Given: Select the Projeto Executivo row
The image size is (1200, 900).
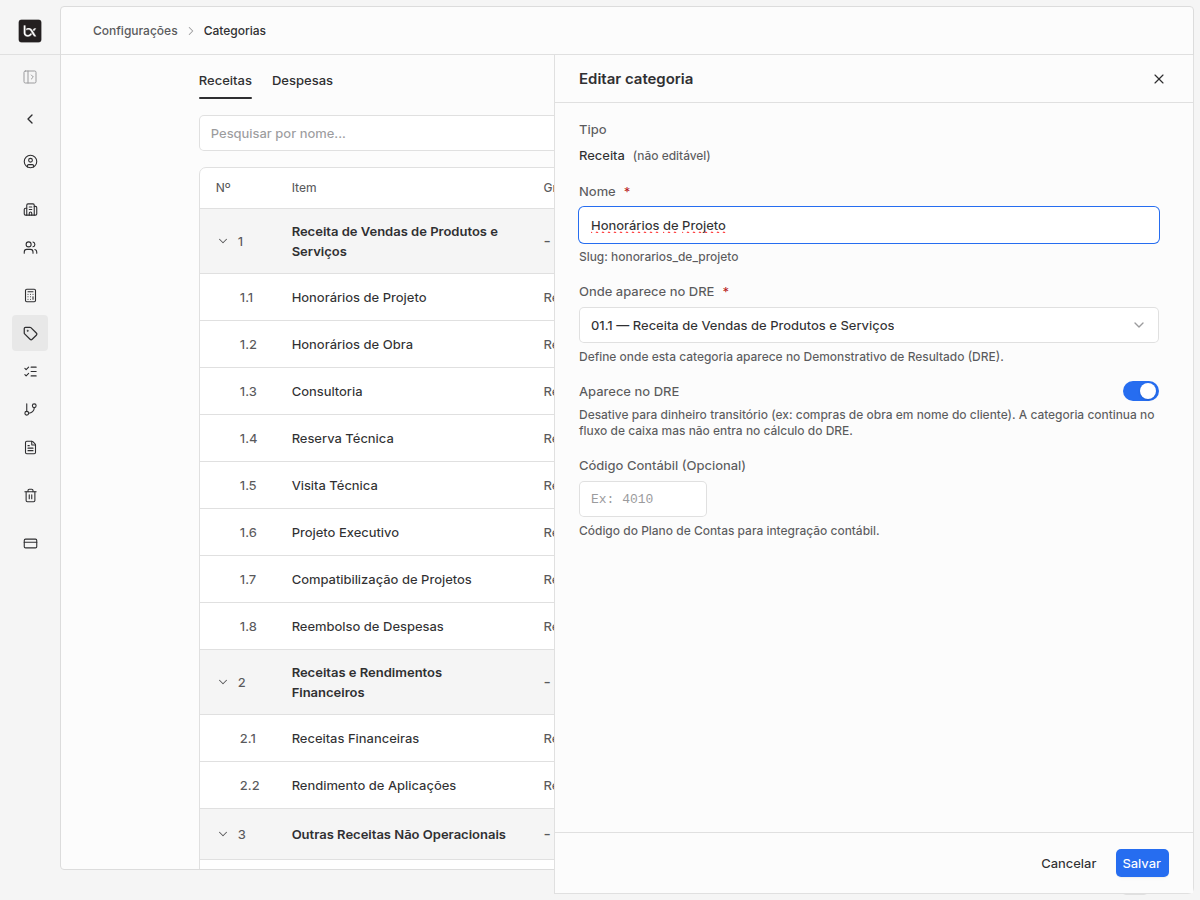Looking at the screenshot, I should coord(377,532).
